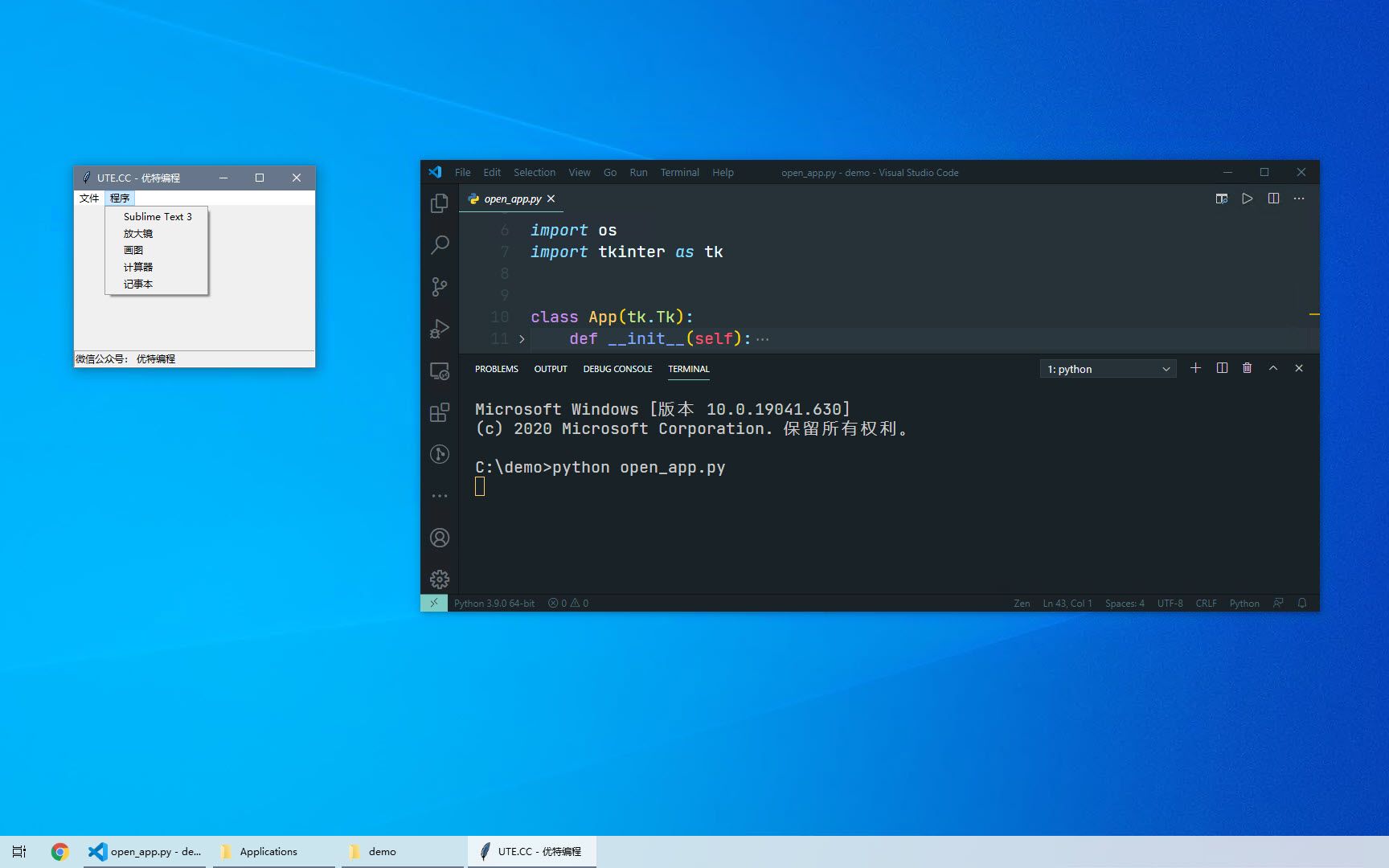Choose 记事本 from the 程序 menu
Image resolution: width=1389 pixels, height=868 pixels.
click(157, 285)
